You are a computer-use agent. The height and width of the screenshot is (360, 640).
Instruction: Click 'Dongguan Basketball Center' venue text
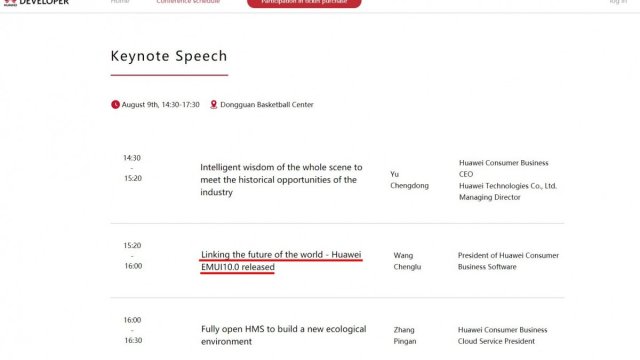tap(267, 104)
